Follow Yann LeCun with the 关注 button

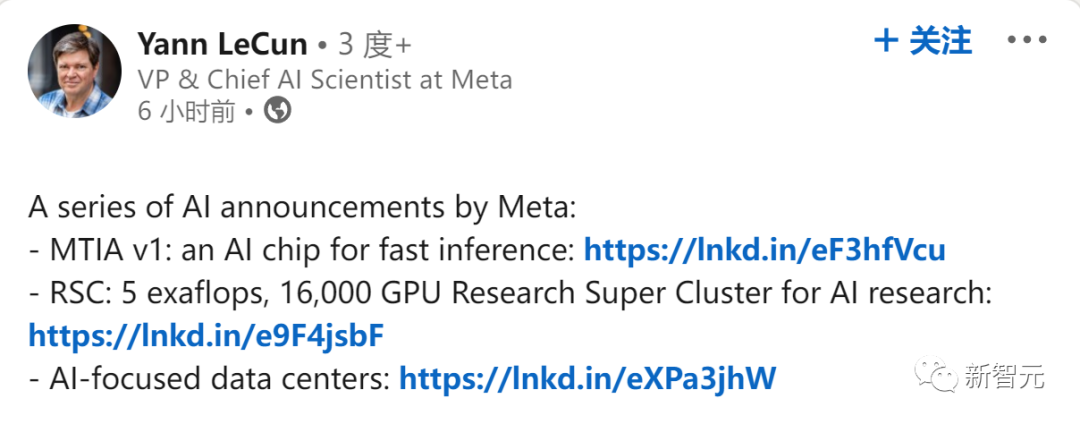(x=922, y=41)
